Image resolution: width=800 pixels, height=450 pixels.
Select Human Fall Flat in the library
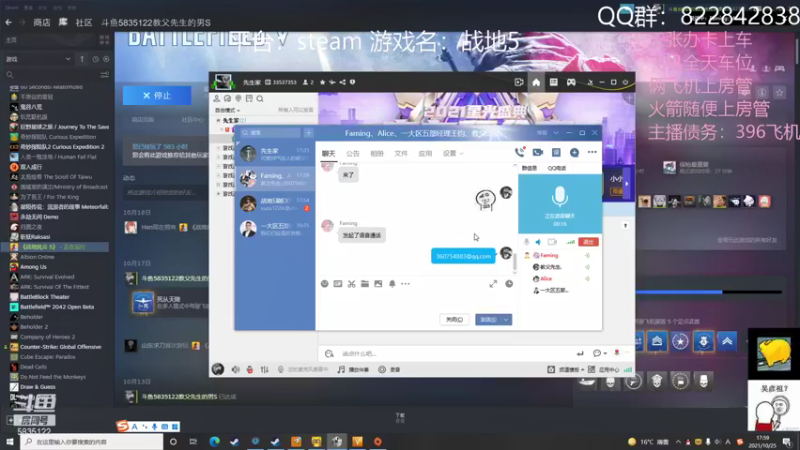58,157
